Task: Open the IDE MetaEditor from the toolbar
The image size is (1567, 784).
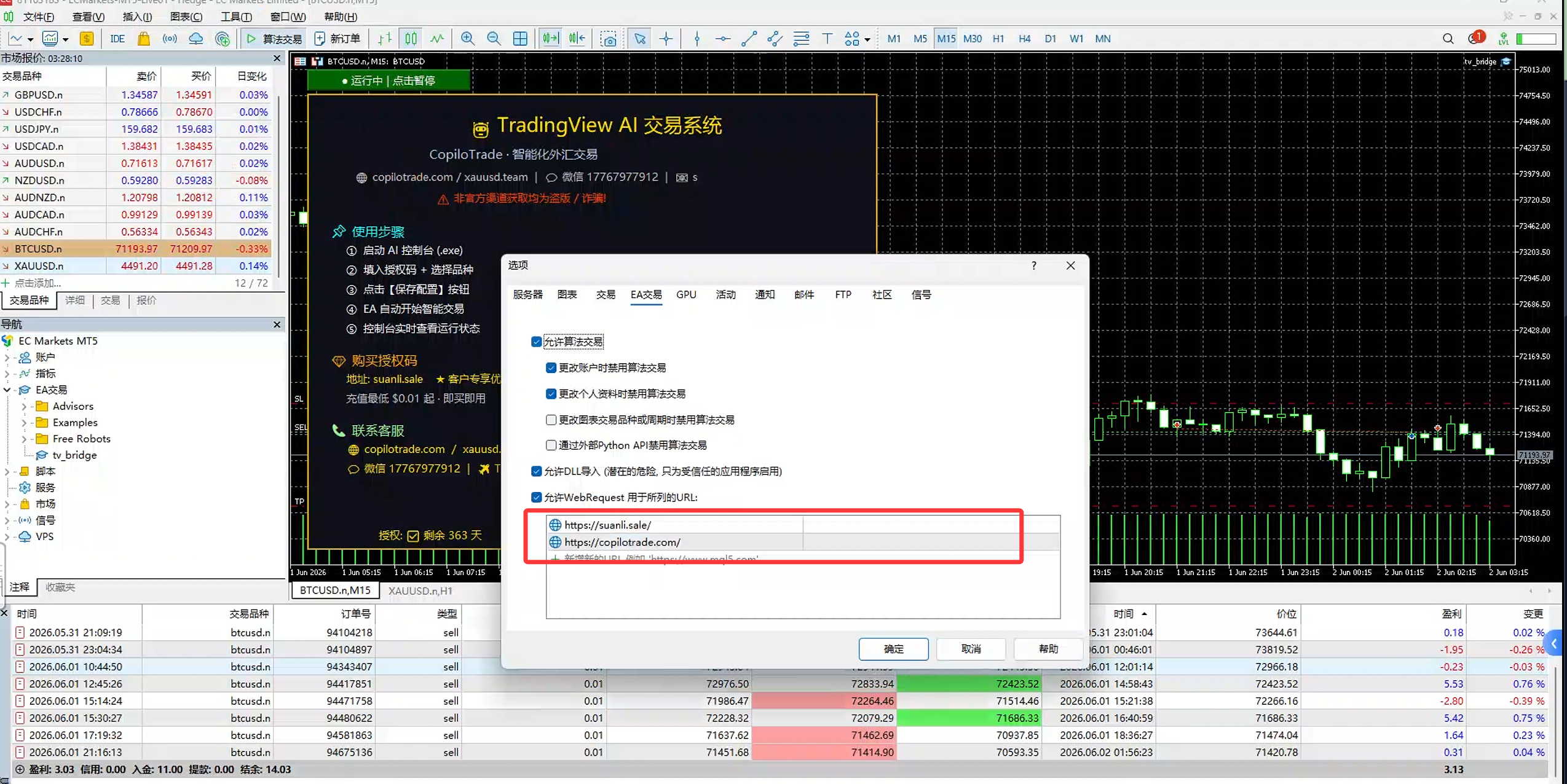Action: pos(117,39)
